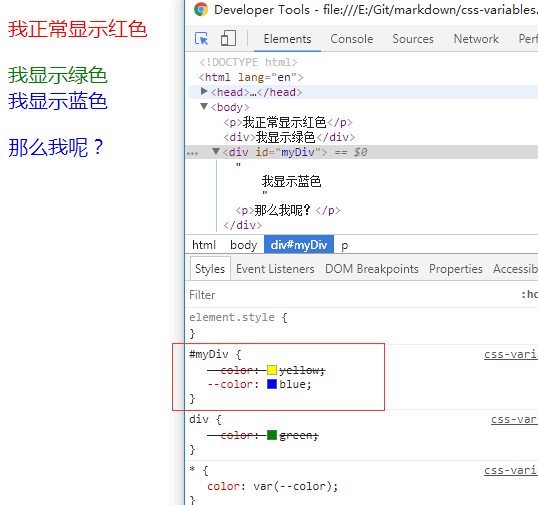Select the closing </div> tag row
This screenshot has height=505, width=538.
point(243,225)
